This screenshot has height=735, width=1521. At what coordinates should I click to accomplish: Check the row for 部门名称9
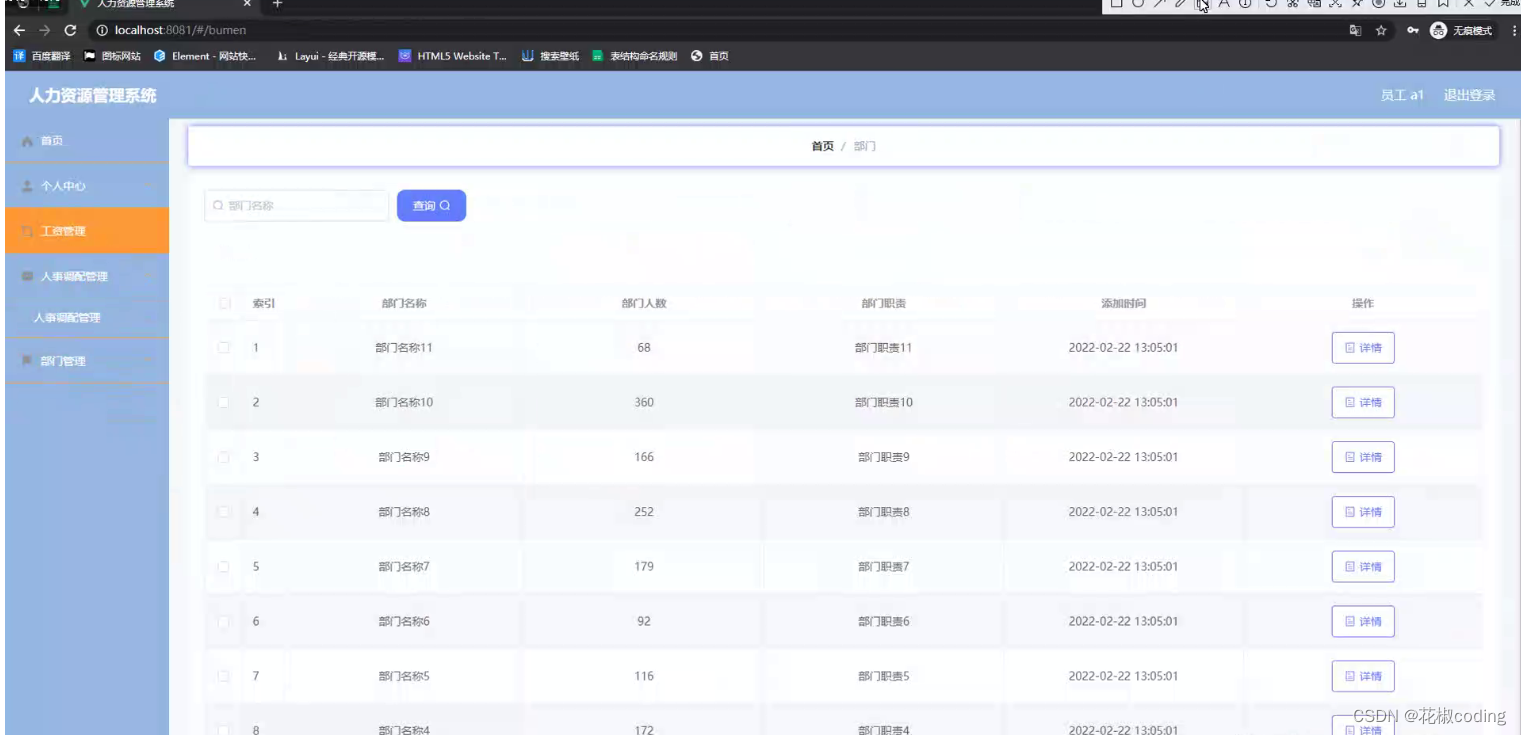coord(224,457)
